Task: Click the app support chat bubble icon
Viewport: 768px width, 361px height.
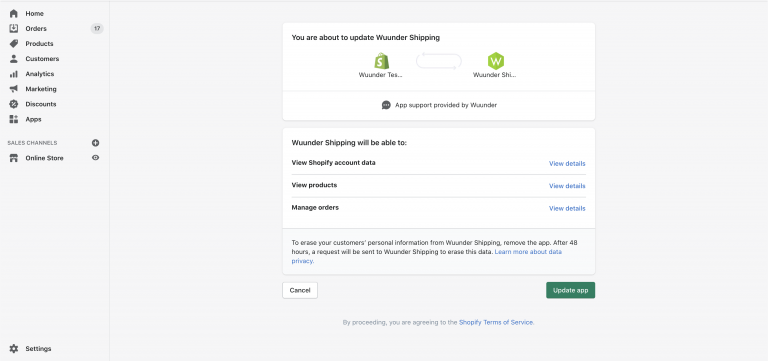Action: click(x=386, y=105)
